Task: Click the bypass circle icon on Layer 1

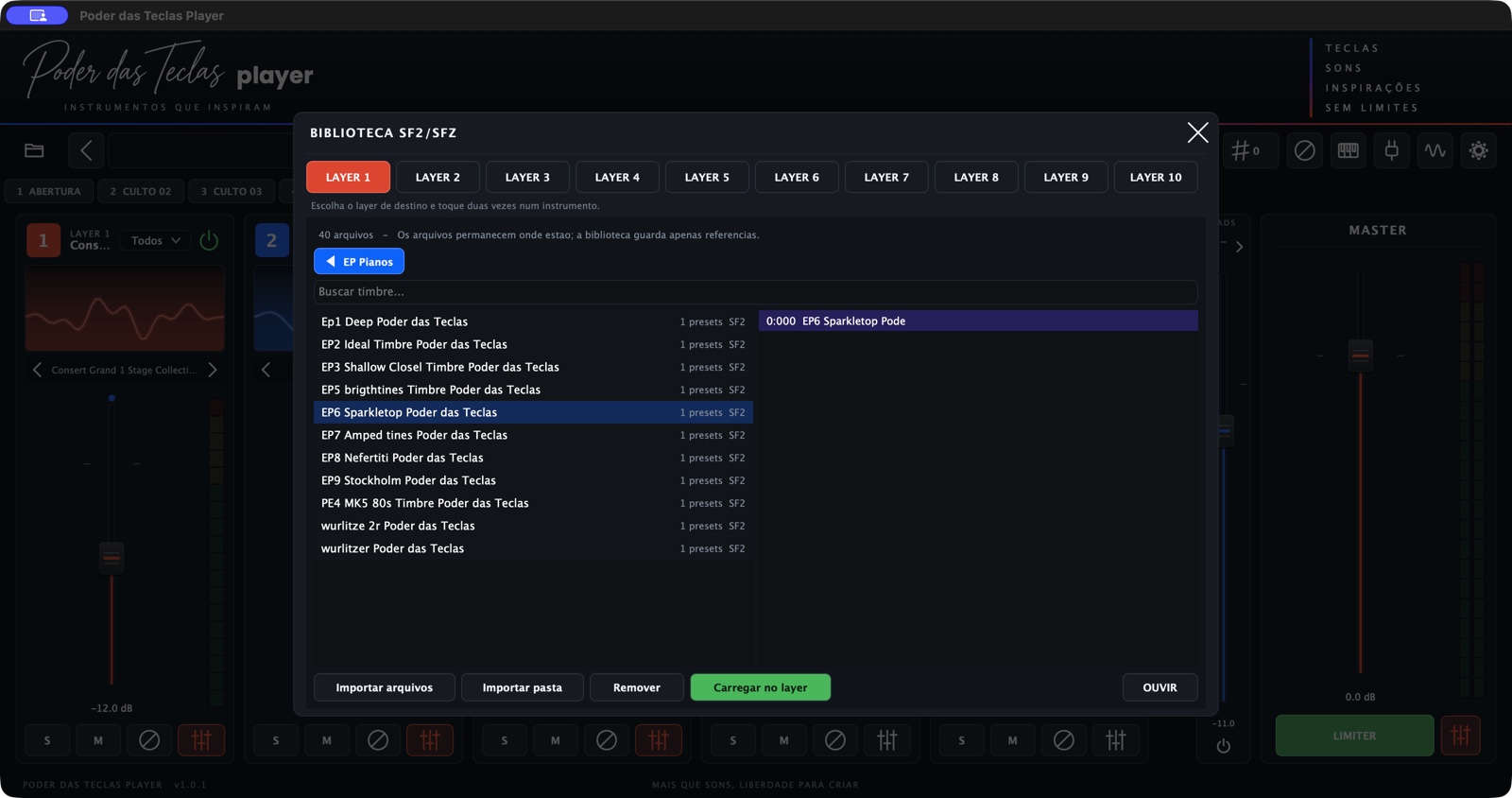Action: tap(149, 740)
